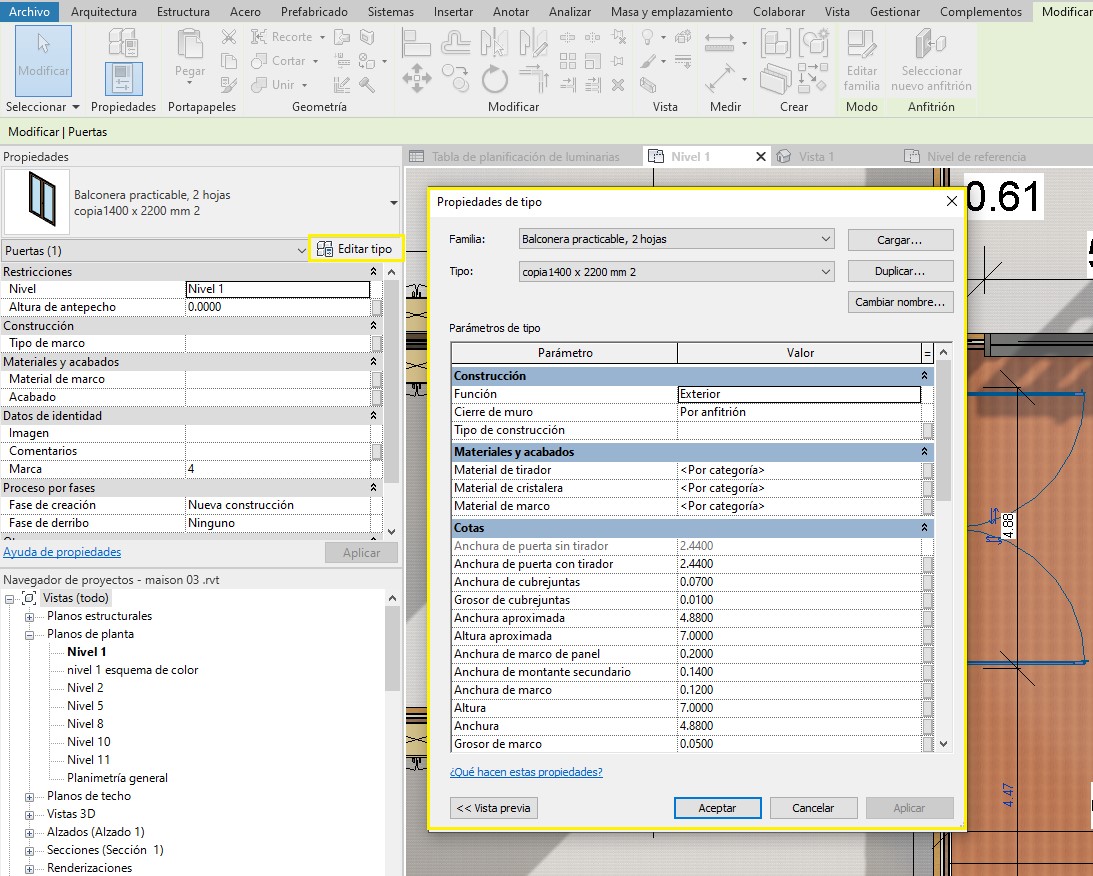Collapse the Cotas parameter group
Screen dimensions: 1093x876
925,527
